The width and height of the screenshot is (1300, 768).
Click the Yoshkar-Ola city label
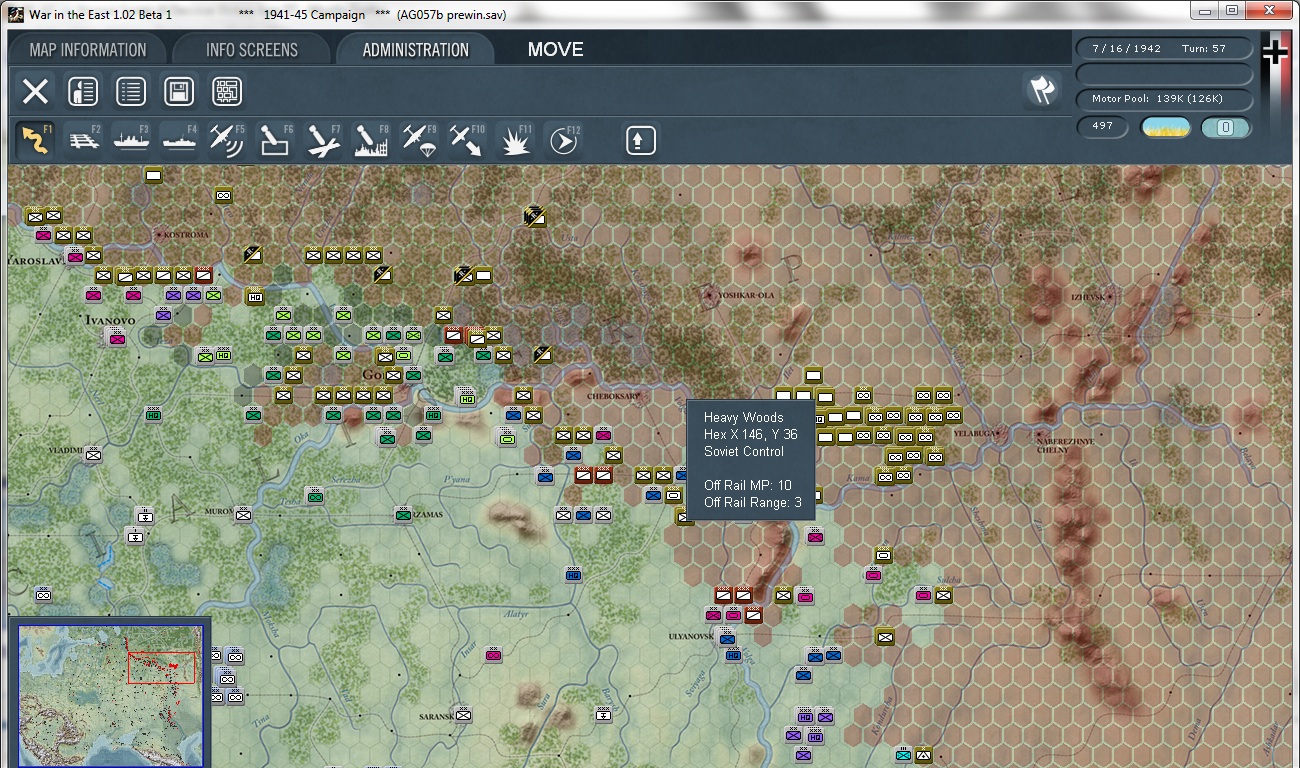[x=746, y=296]
